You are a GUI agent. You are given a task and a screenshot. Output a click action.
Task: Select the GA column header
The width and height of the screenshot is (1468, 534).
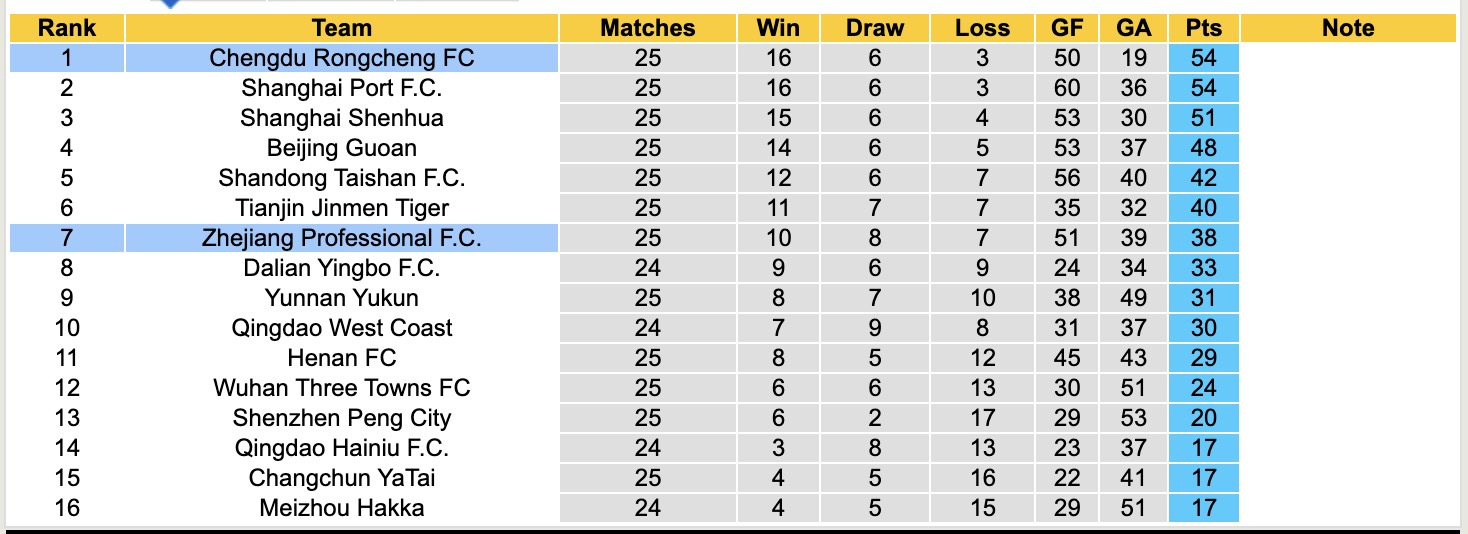(x=1134, y=28)
